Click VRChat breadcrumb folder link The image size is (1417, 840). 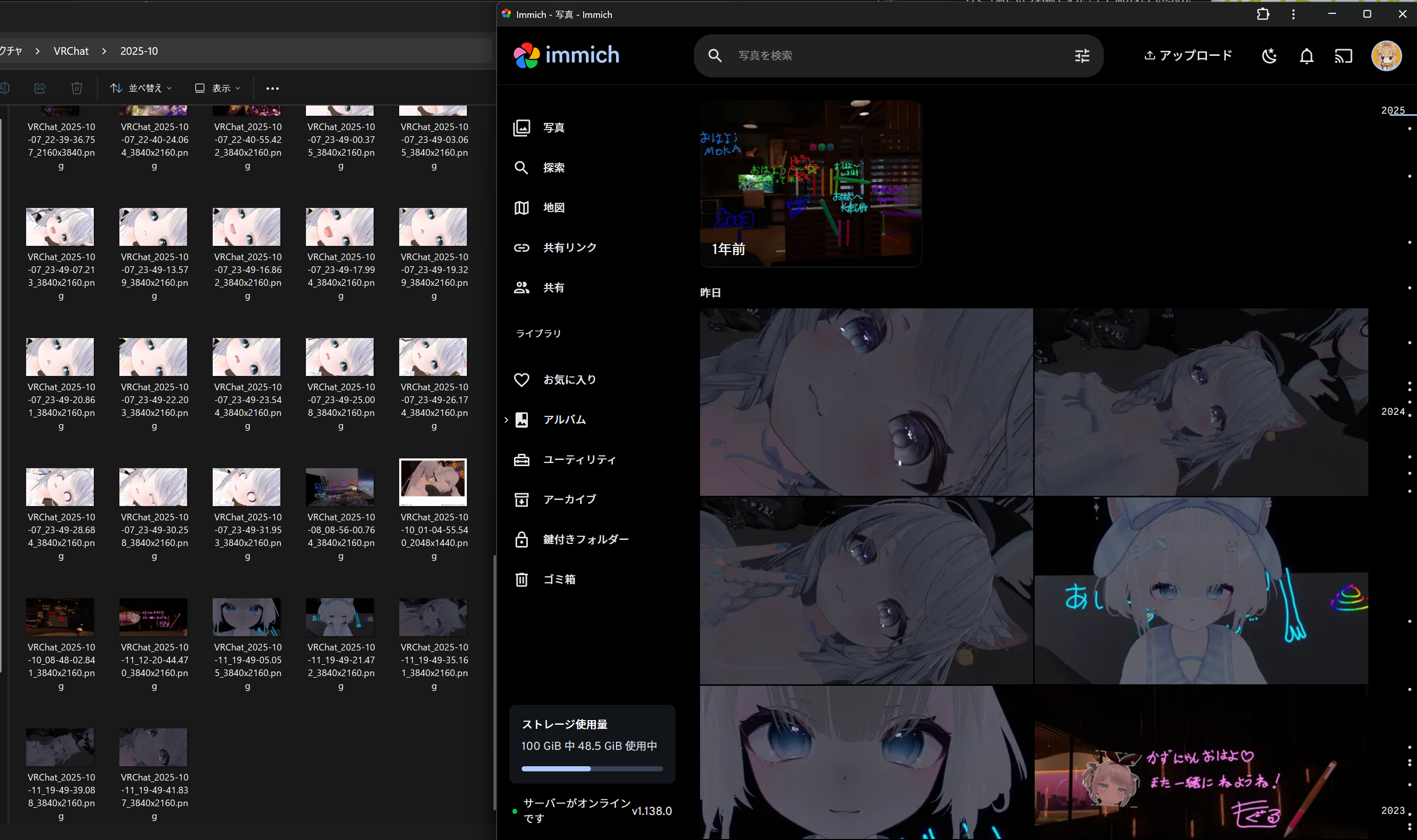coord(71,51)
